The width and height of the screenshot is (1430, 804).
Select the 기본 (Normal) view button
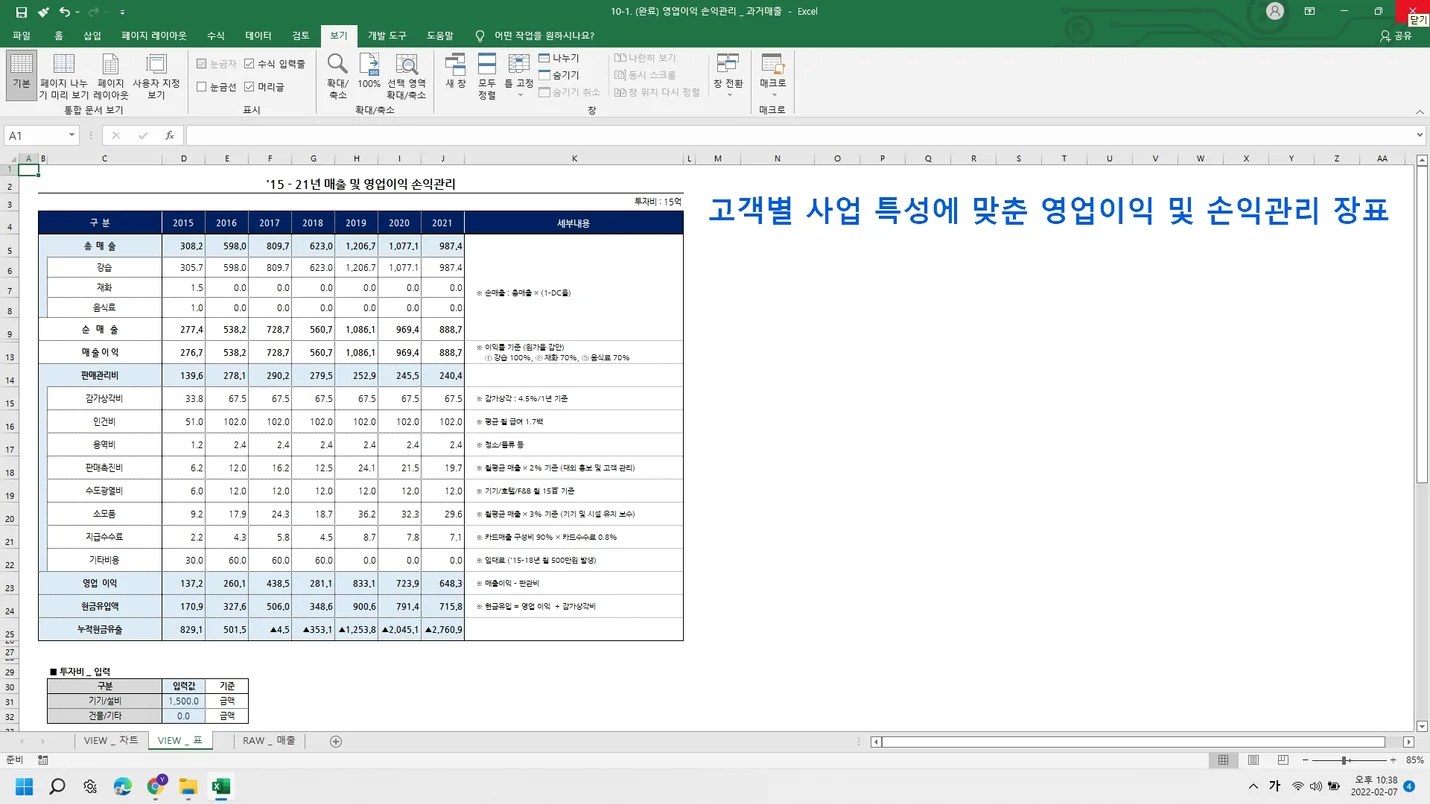[x=21, y=76]
